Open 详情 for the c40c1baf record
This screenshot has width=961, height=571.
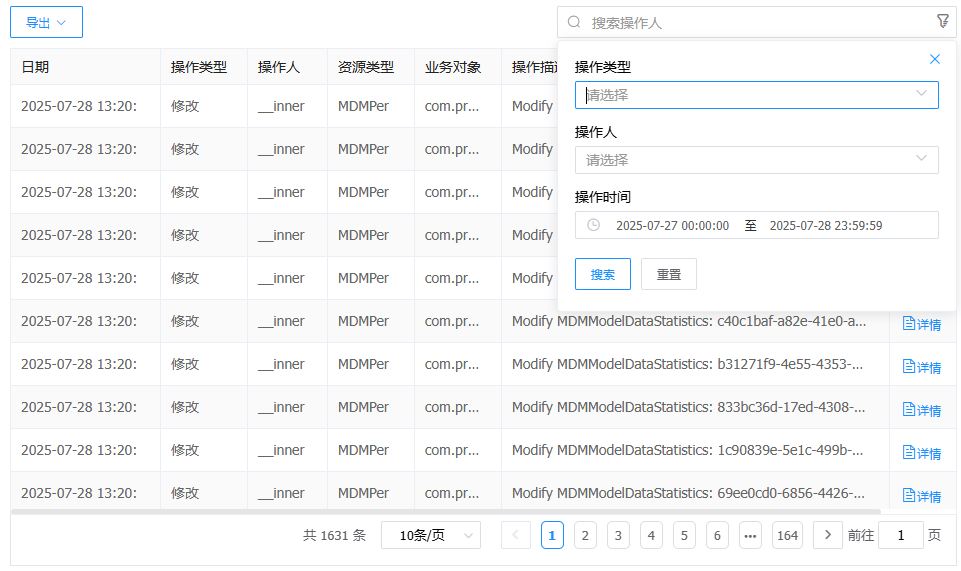[922, 324]
